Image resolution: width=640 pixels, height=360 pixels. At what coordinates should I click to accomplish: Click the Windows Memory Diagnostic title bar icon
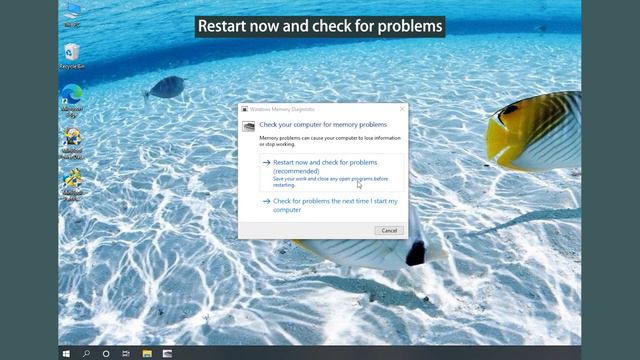point(244,109)
